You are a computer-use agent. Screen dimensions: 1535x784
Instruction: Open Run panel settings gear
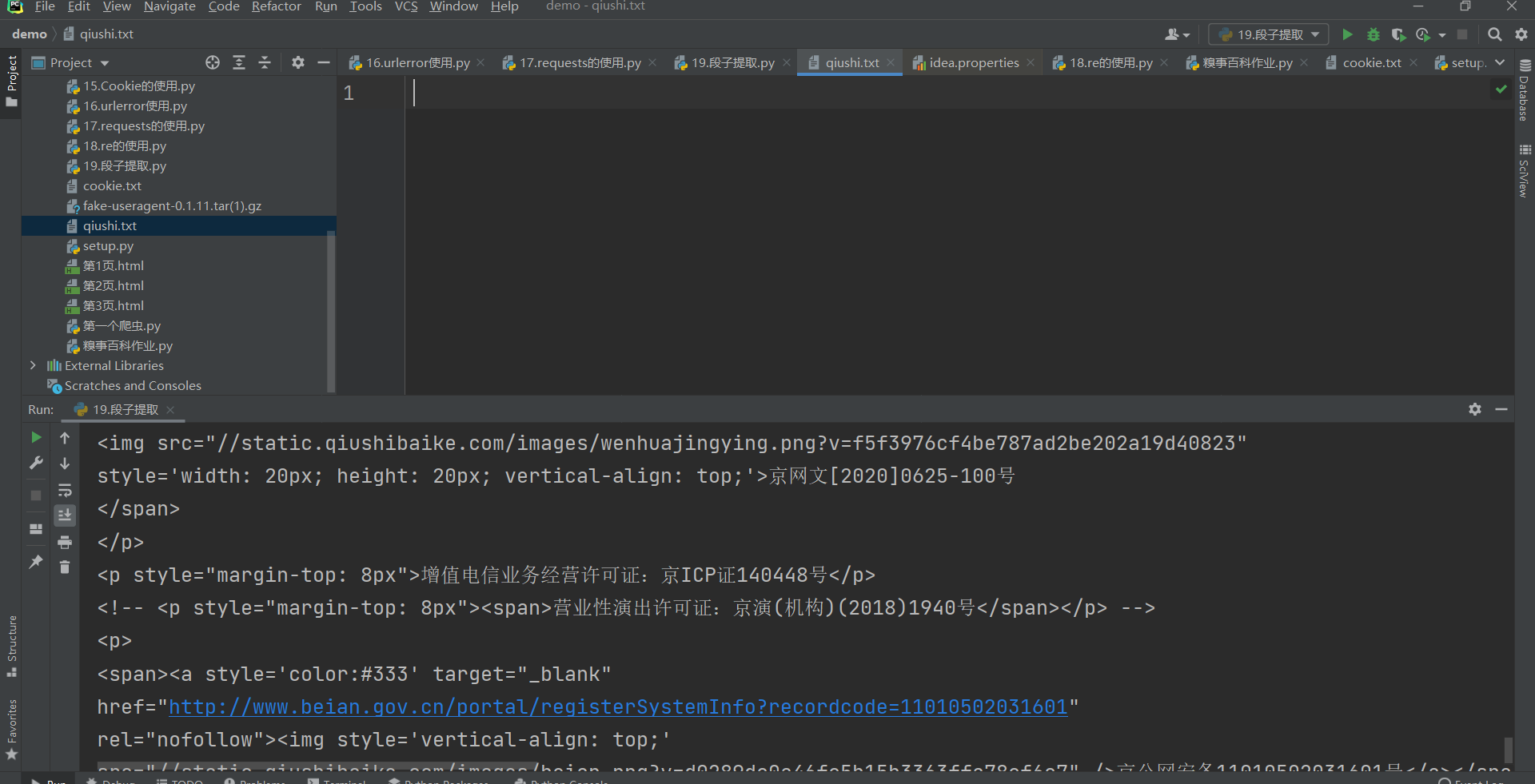click(x=1475, y=409)
